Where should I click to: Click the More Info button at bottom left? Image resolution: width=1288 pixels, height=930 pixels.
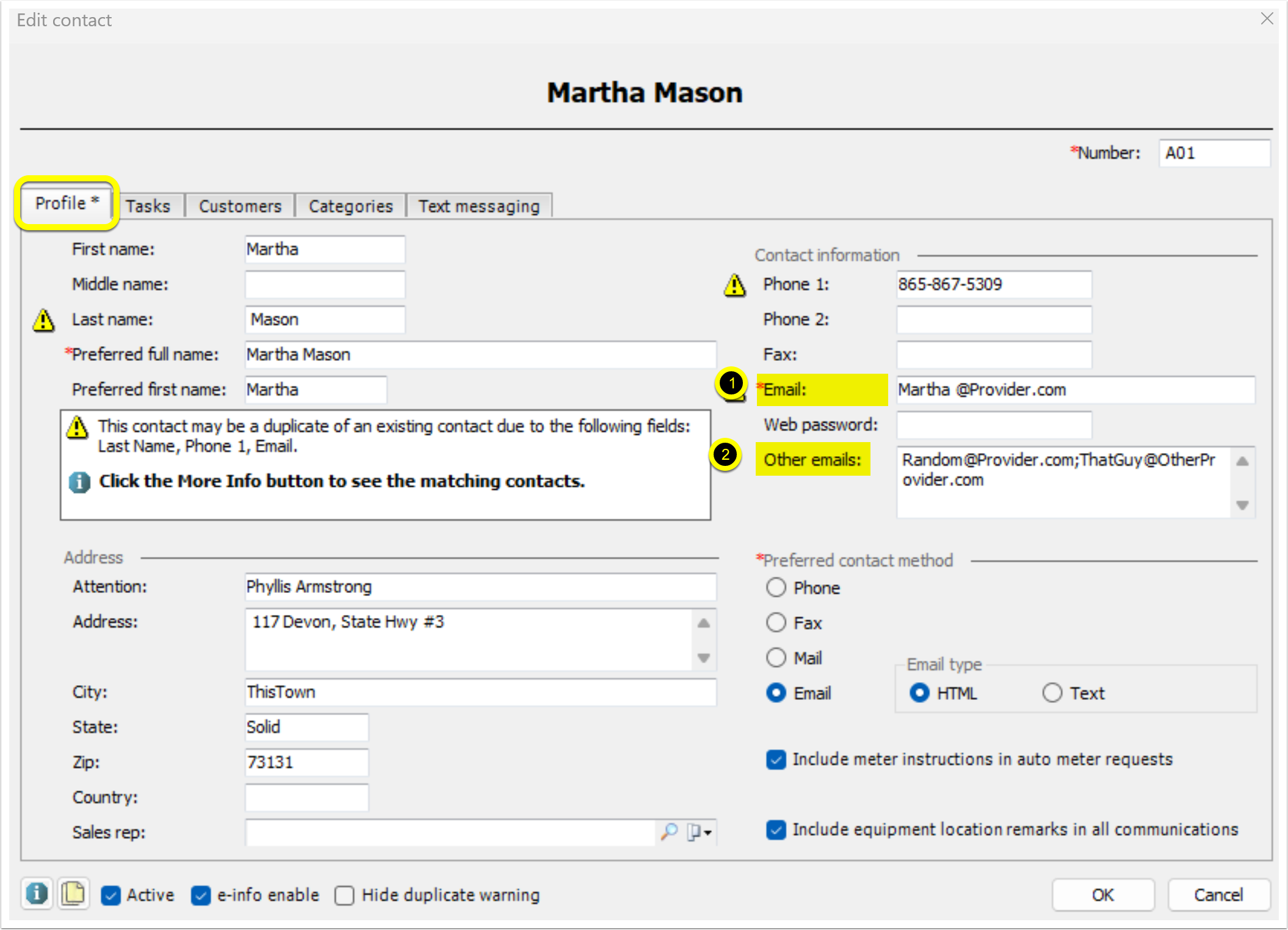point(37,894)
